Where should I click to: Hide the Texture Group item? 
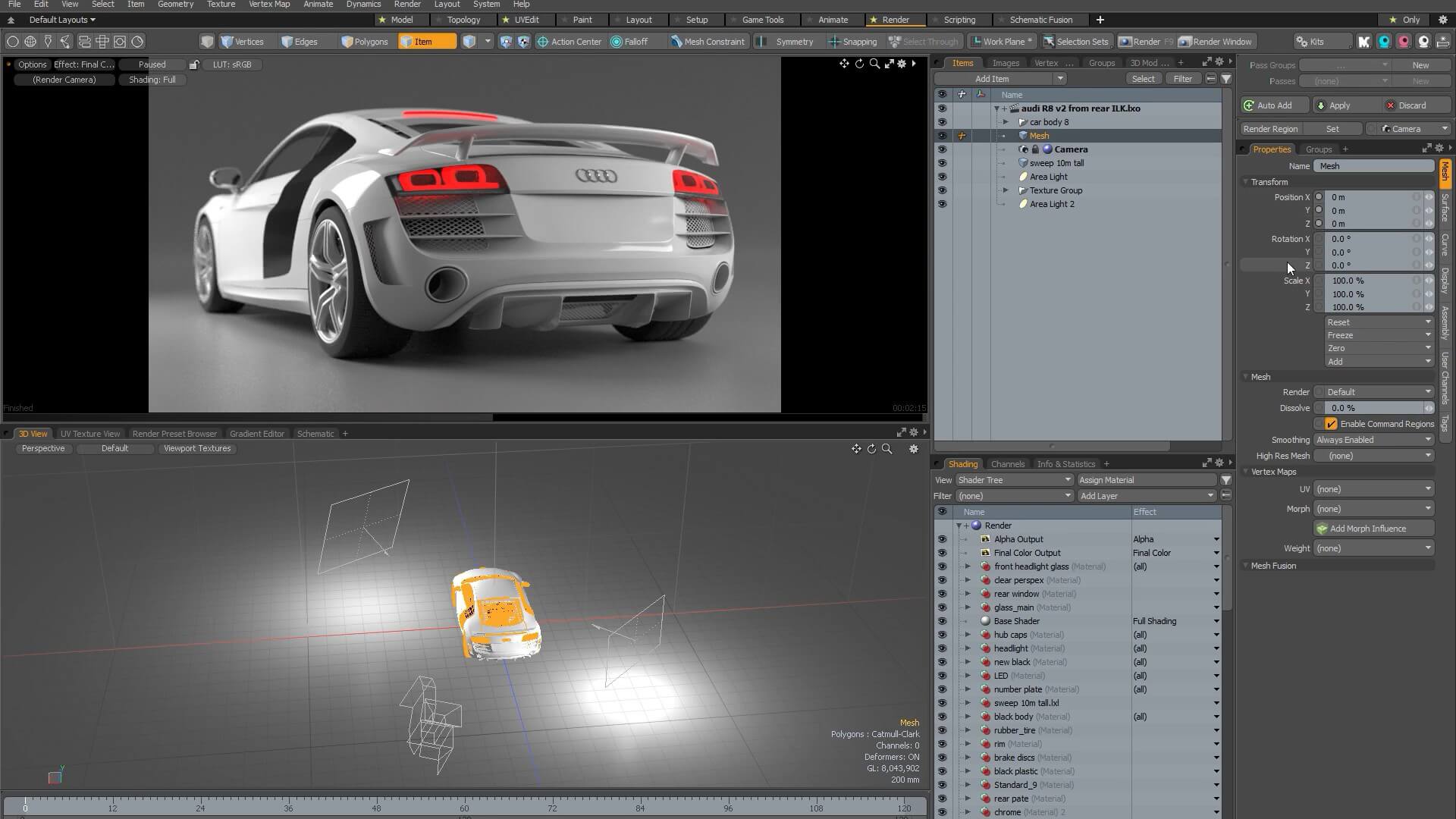pos(942,190)
